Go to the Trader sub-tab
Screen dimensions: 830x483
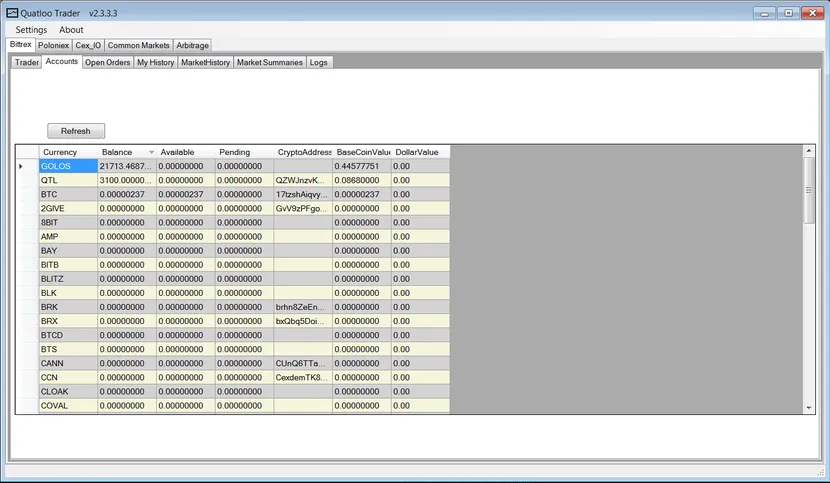[x=27, y=62]
